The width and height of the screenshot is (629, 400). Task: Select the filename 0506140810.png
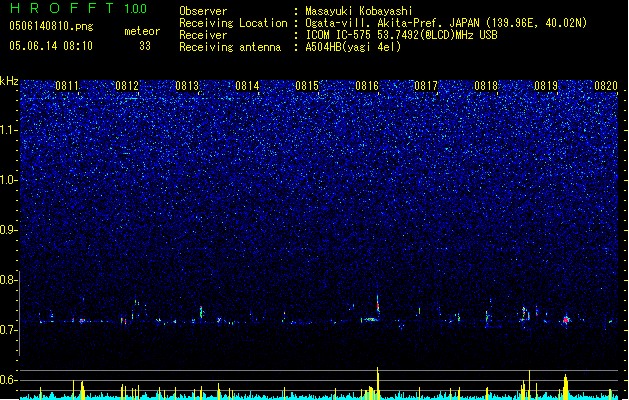[51, 26]
